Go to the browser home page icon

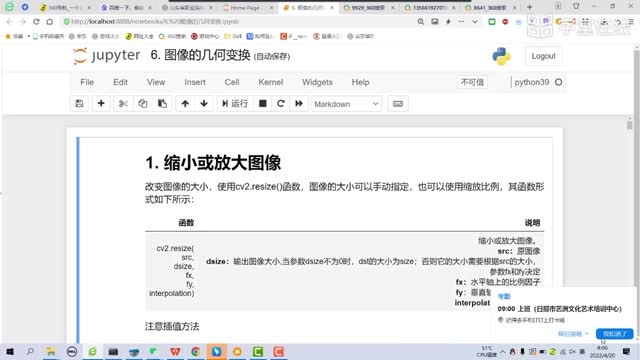pos(50,22)
